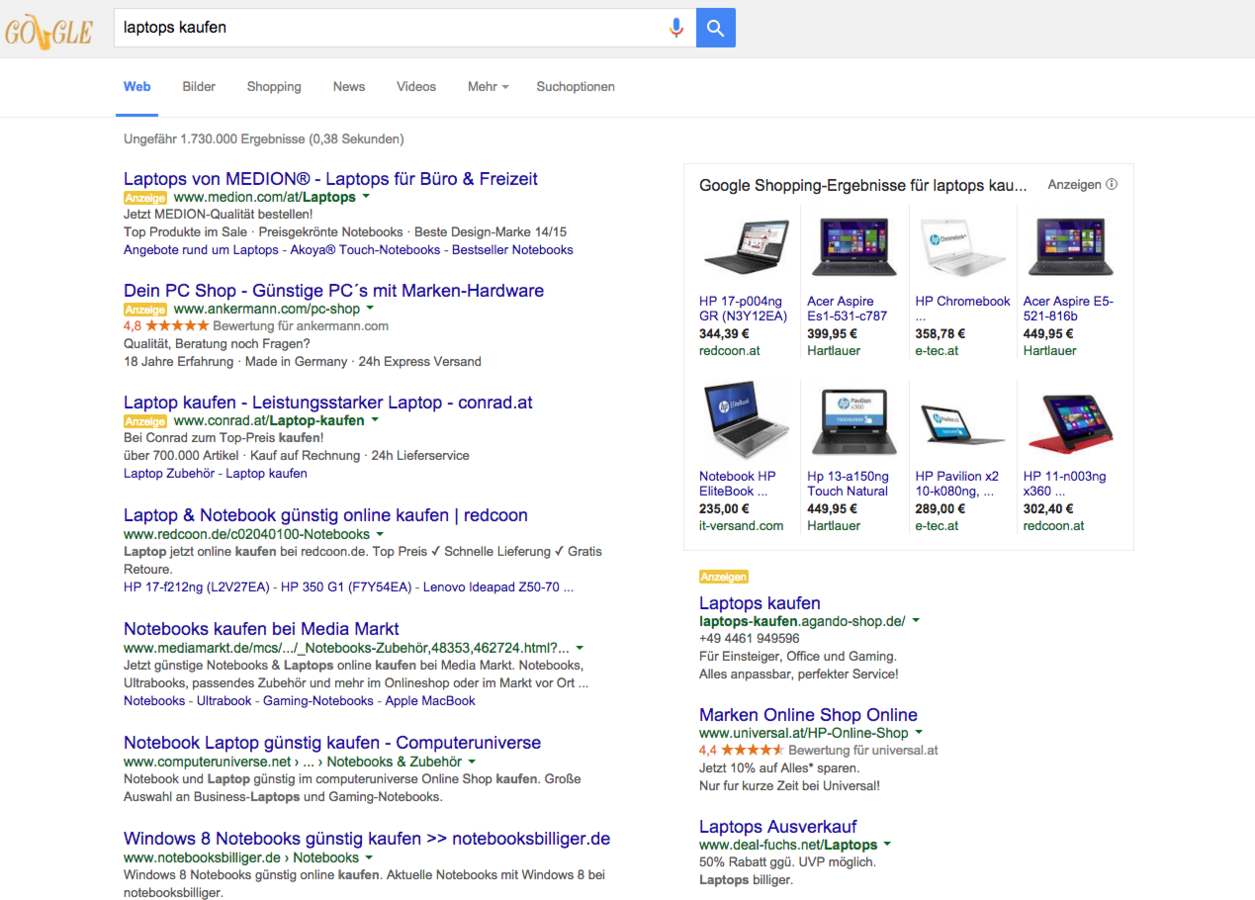Switch to the Shopping tab
1255x900 pixels.
274,87
